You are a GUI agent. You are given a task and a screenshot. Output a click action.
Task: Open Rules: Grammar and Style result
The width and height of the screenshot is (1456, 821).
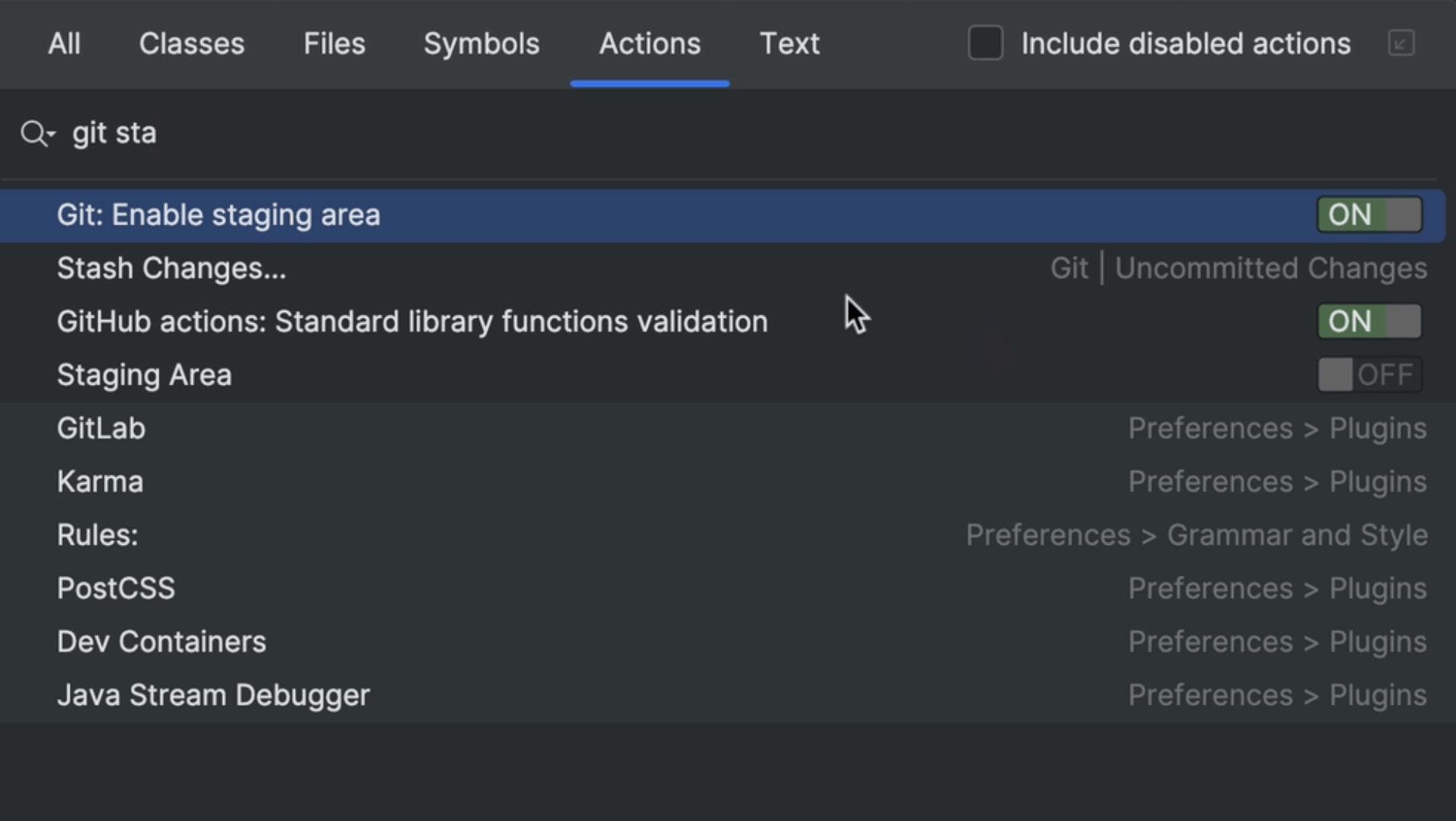click(97, 536)
